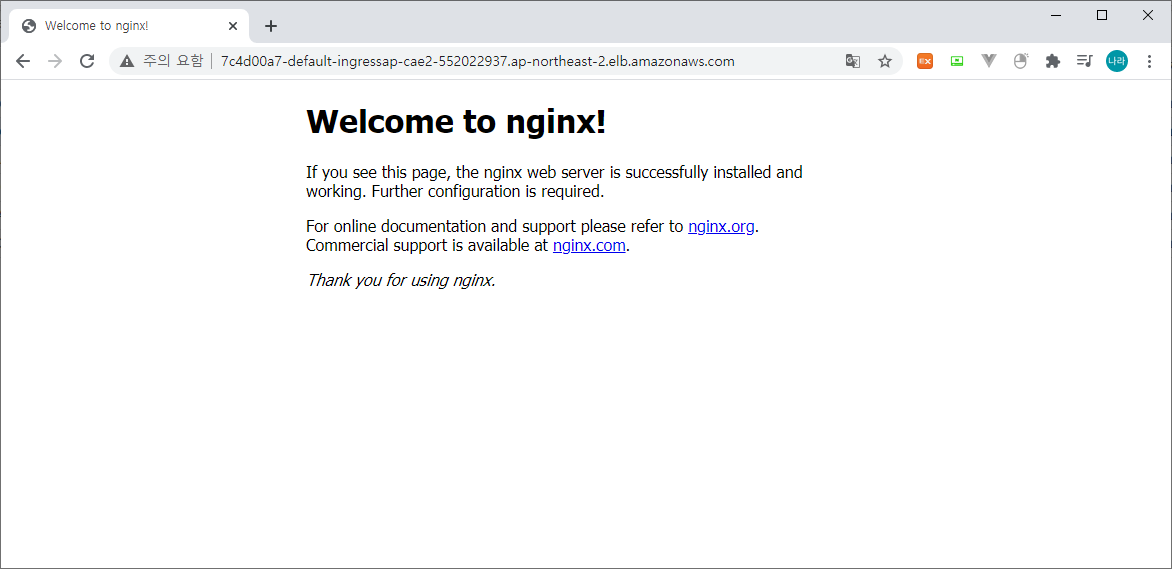Image resolution: width=1172 pixels, height=569 pixels.
Task: Select the Welcome to nginx! tab
Action: pos(128,26)
